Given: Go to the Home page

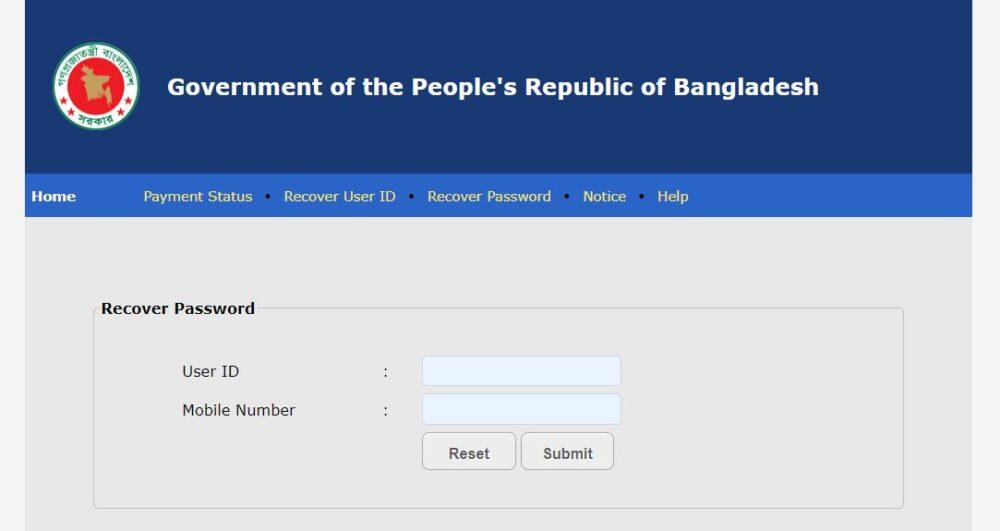Looking at the screenshot, I should (x=54, y=196).
